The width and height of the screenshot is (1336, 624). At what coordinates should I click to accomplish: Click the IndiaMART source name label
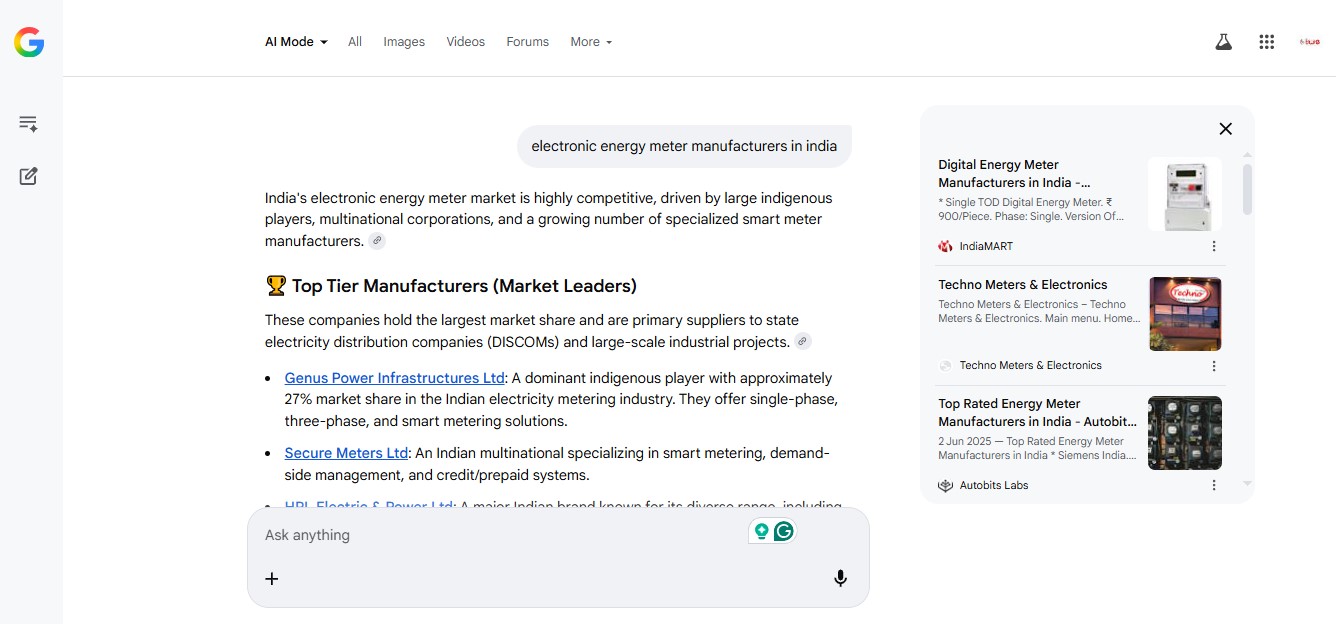pos(986,246)
